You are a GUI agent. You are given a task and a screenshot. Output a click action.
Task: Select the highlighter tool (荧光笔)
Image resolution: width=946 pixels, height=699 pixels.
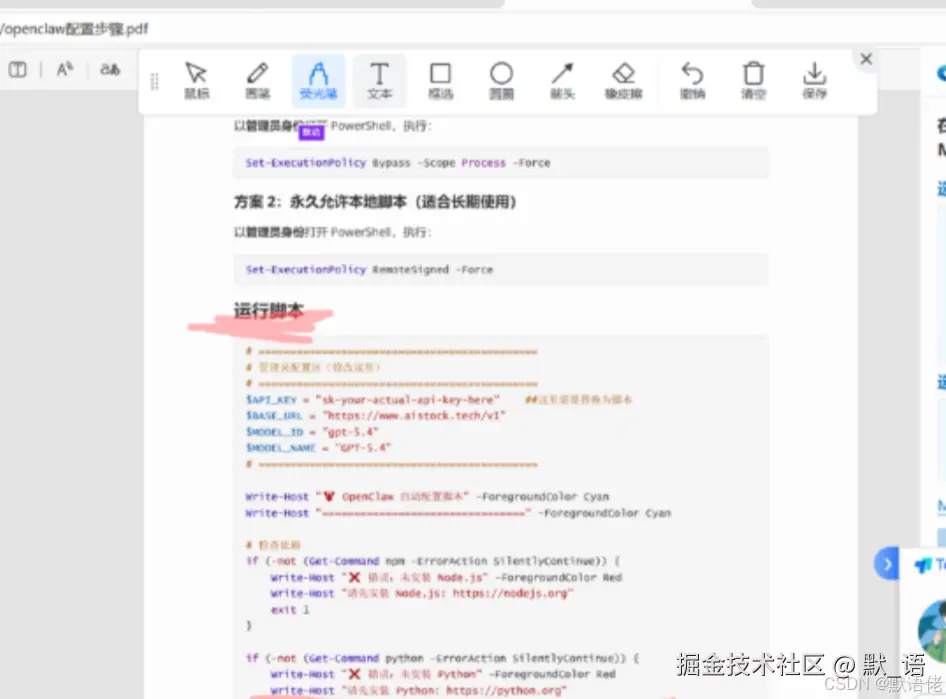(319, 81)
